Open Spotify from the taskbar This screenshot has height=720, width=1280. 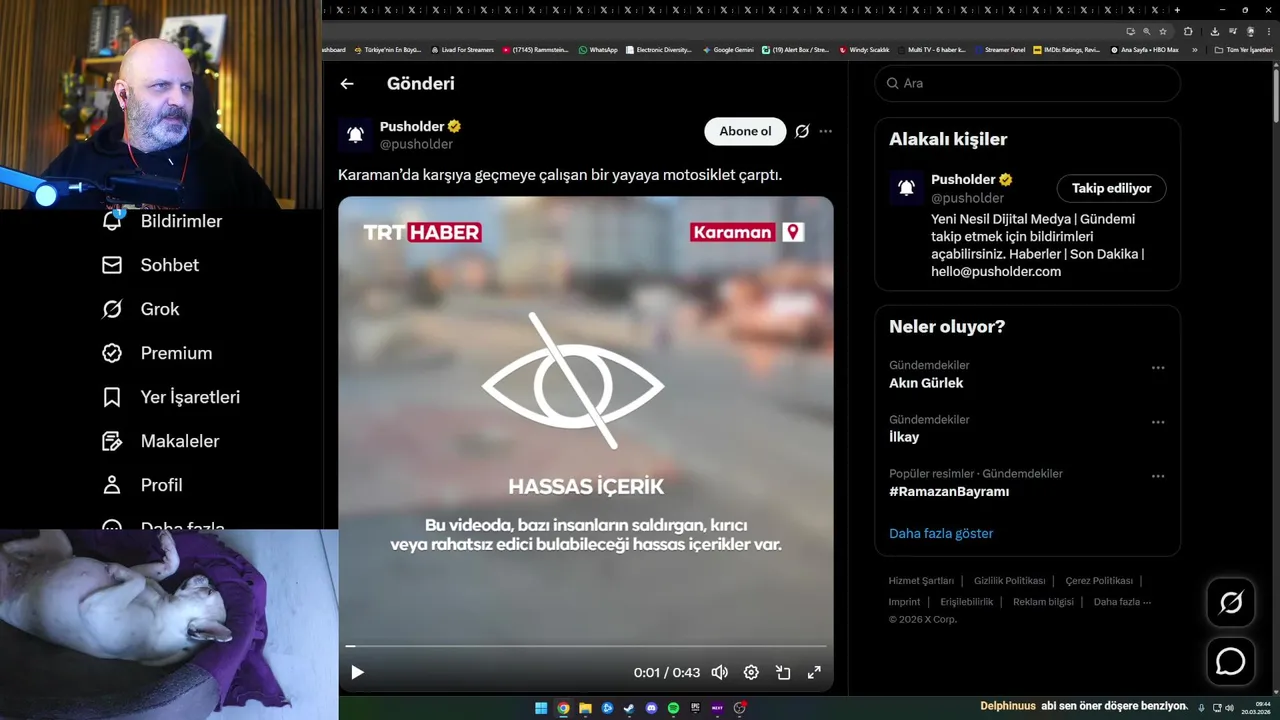[673, 708]
